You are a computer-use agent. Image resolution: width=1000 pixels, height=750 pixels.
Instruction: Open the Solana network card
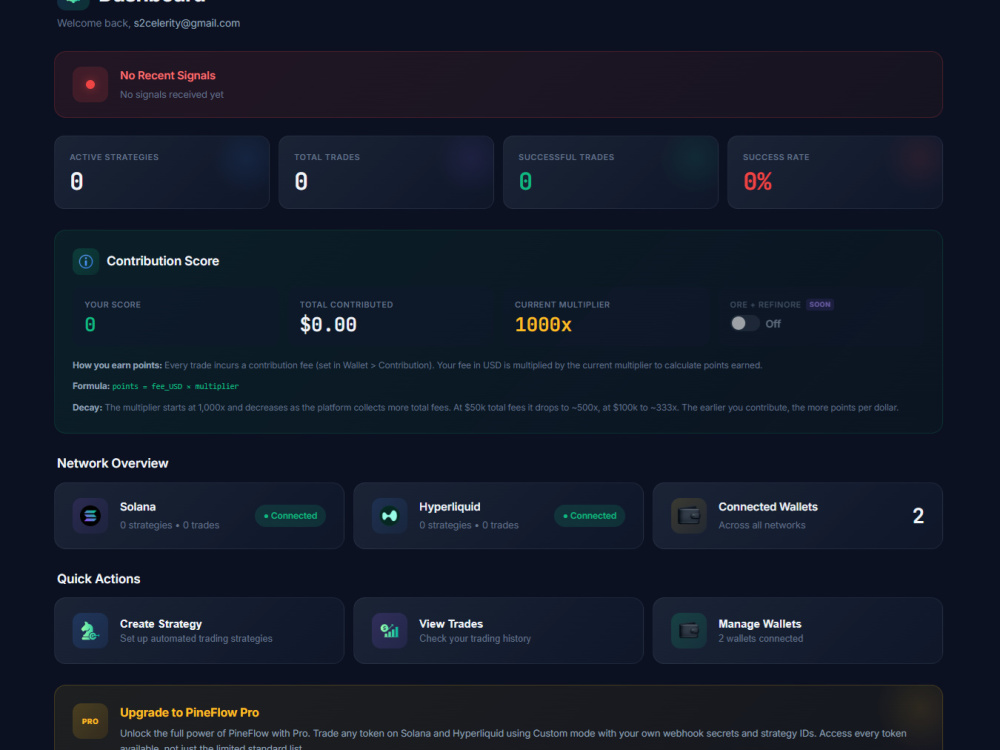coord(199,515)
